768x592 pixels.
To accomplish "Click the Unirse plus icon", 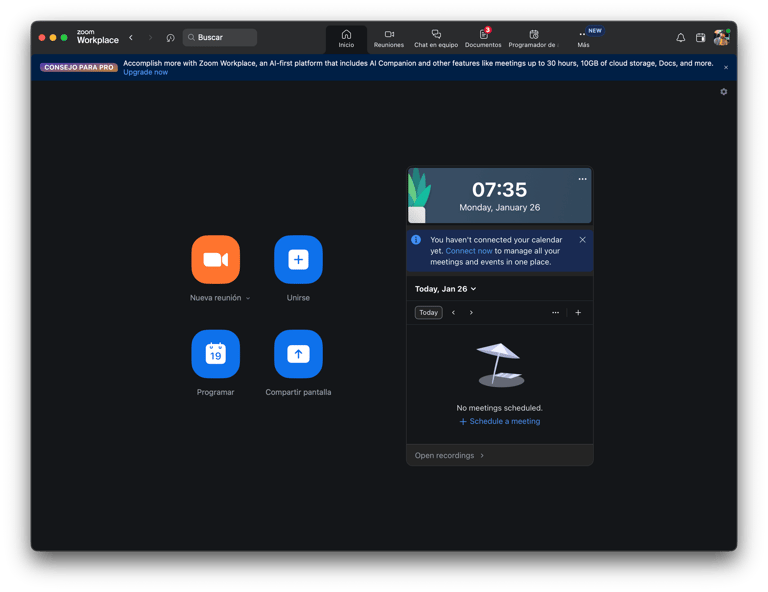I will (x=298, y=260).
